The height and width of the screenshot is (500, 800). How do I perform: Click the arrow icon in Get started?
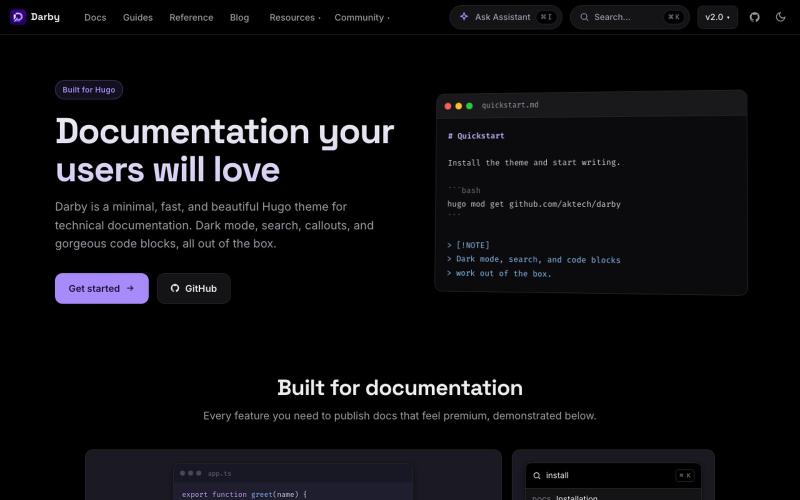click(130, 288)
